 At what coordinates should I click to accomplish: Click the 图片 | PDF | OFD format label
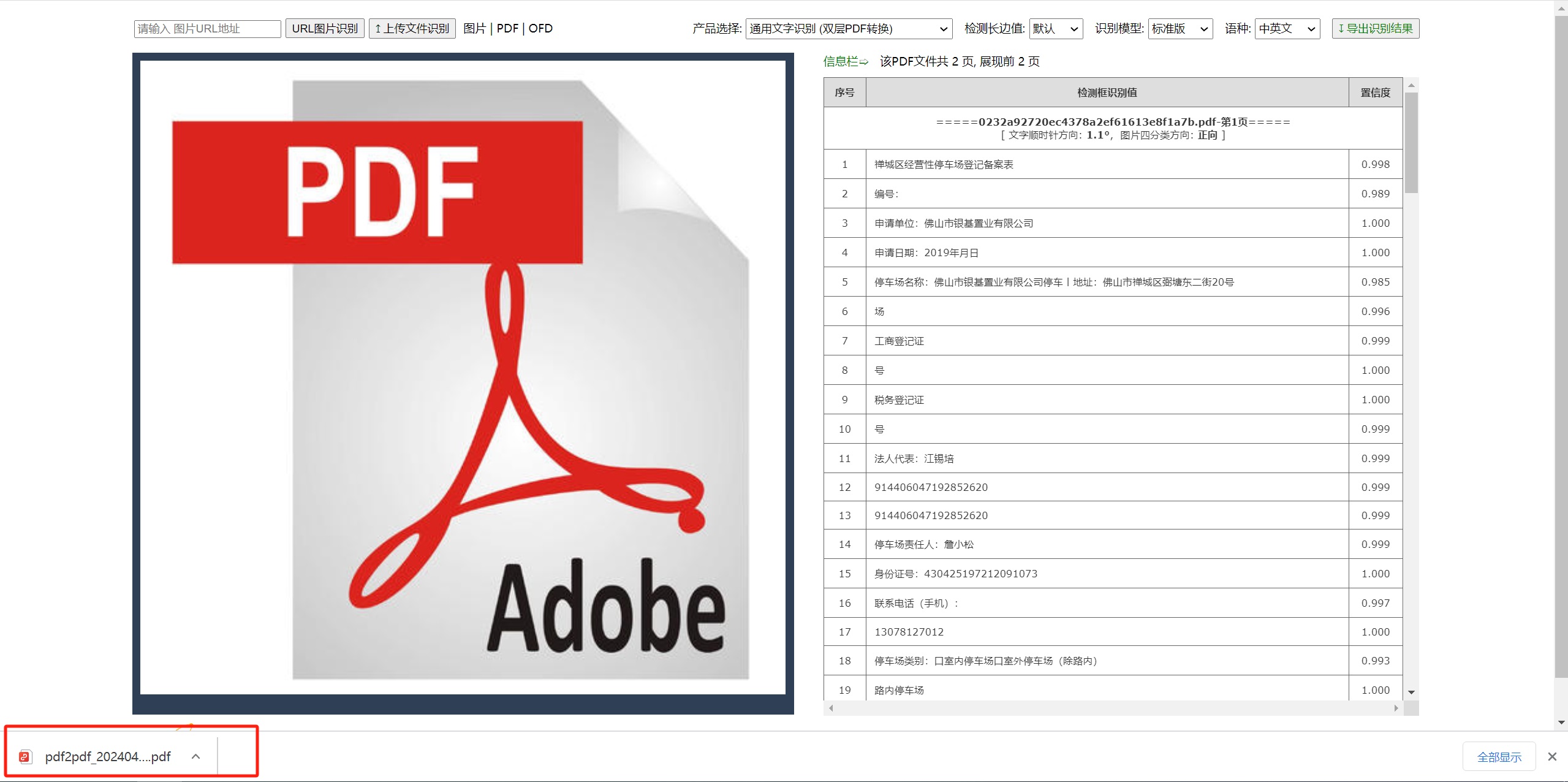pyautogui.click(x=508, y=29)
